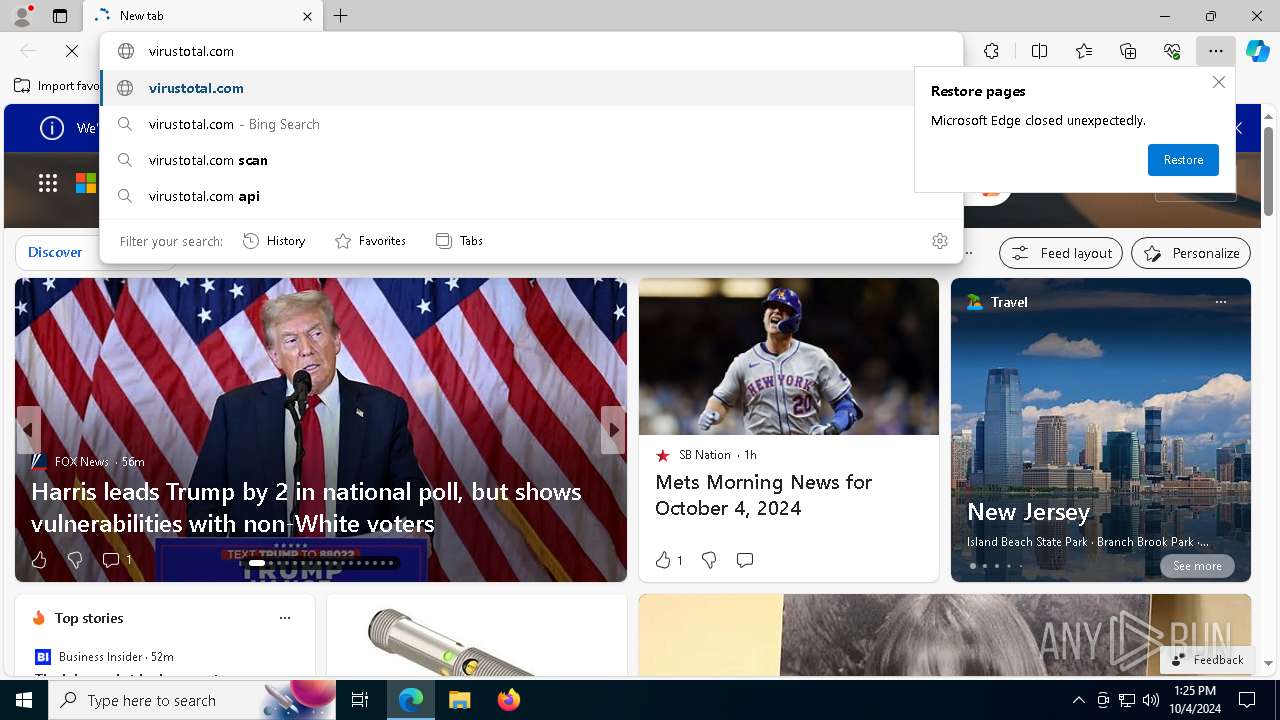
Task: Choose virustotal.com api suggestion
Action: click(531, 196)
